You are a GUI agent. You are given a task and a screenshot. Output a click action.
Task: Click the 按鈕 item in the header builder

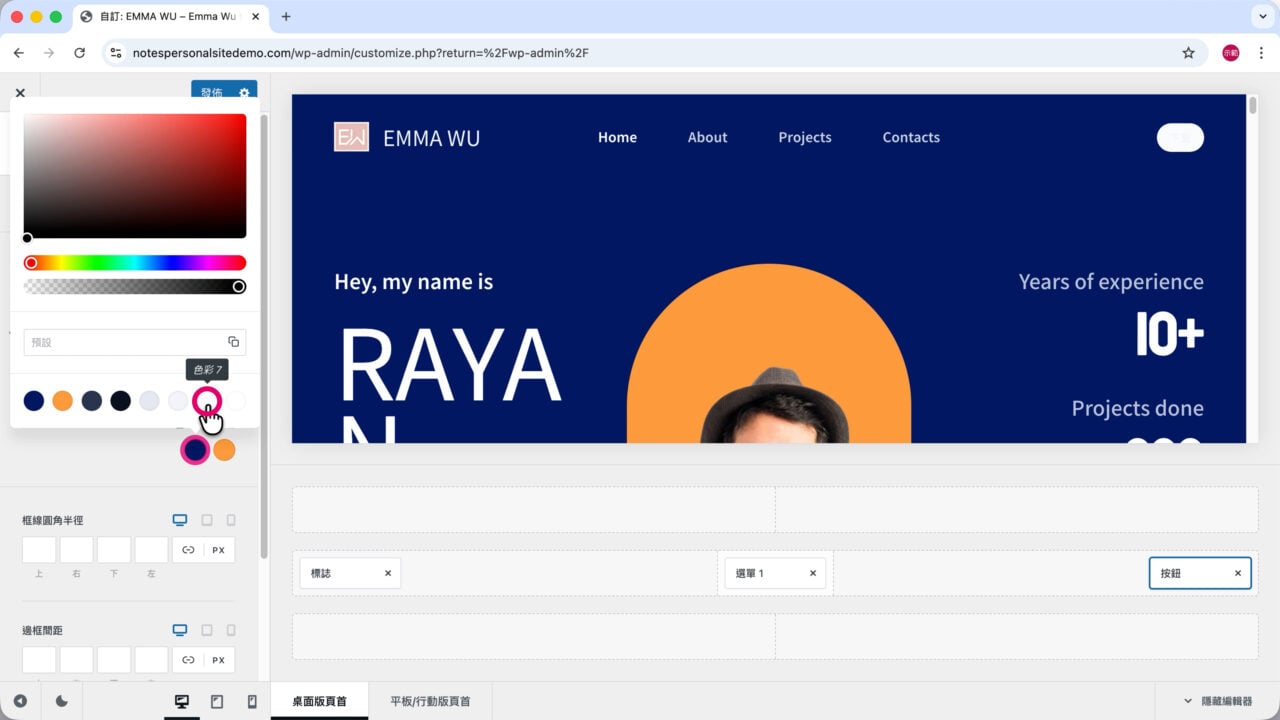[x=1190, y=573]
